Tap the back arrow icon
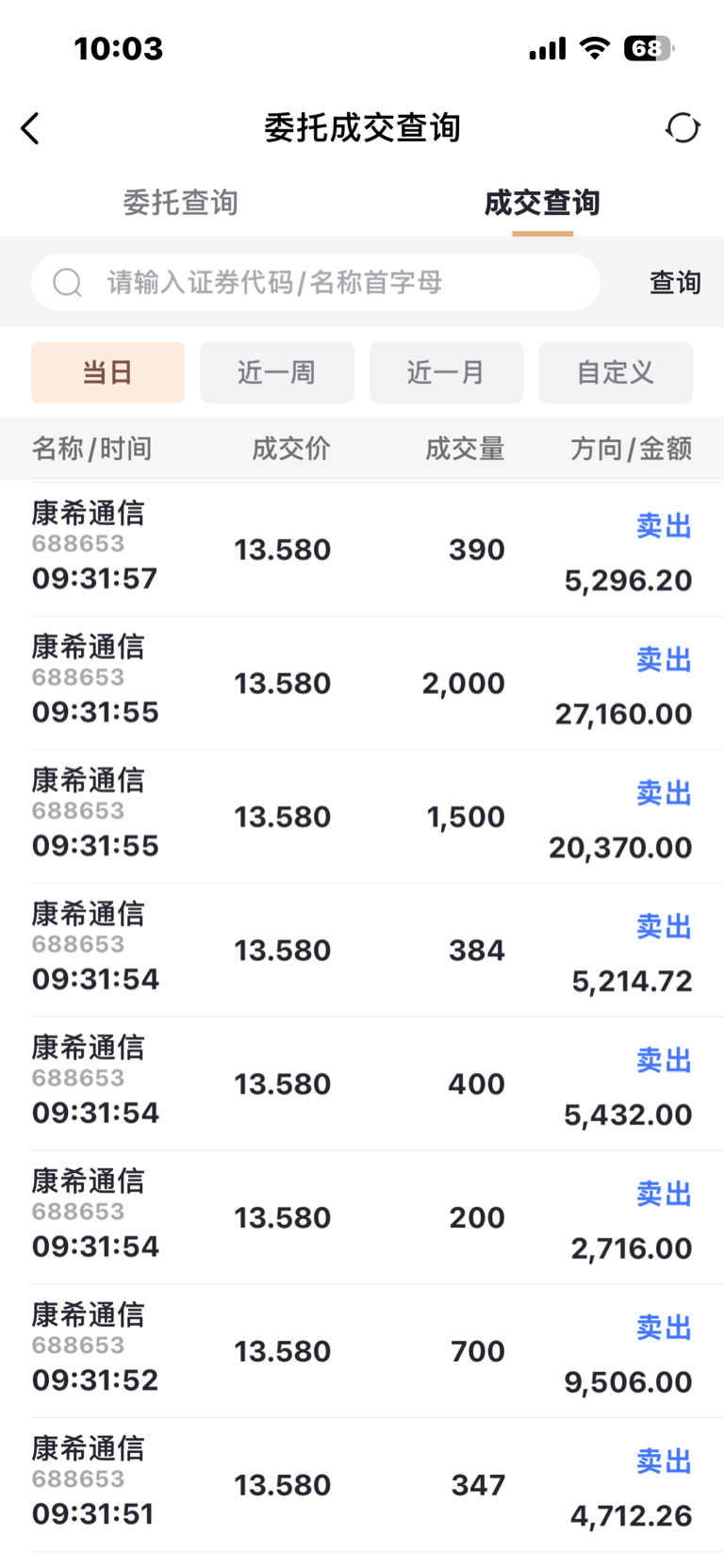This screenshot has width=724, height=1568. pos(31,128)
